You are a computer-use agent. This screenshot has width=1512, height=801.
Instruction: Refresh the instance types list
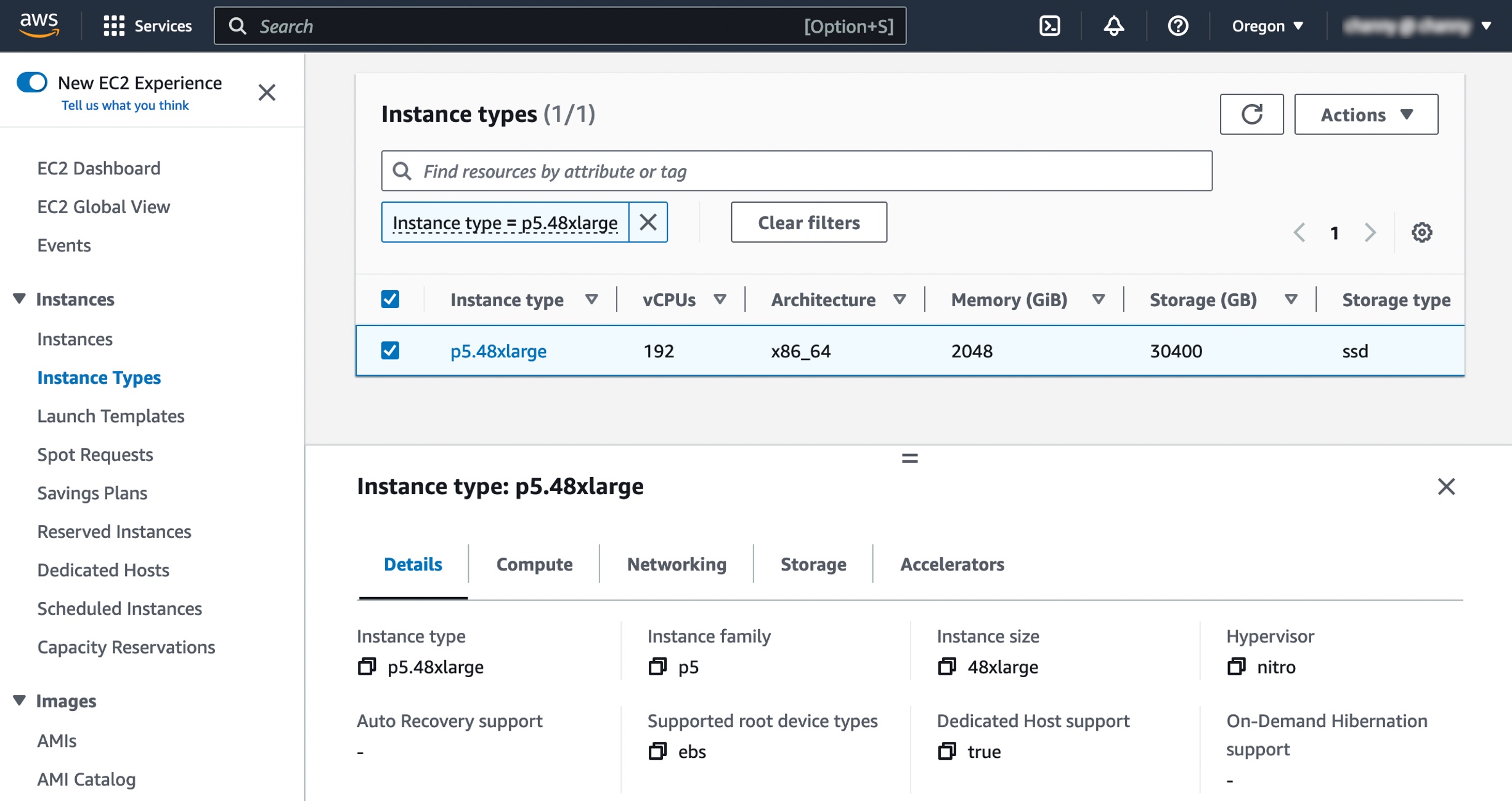[x=1251, y=115]
